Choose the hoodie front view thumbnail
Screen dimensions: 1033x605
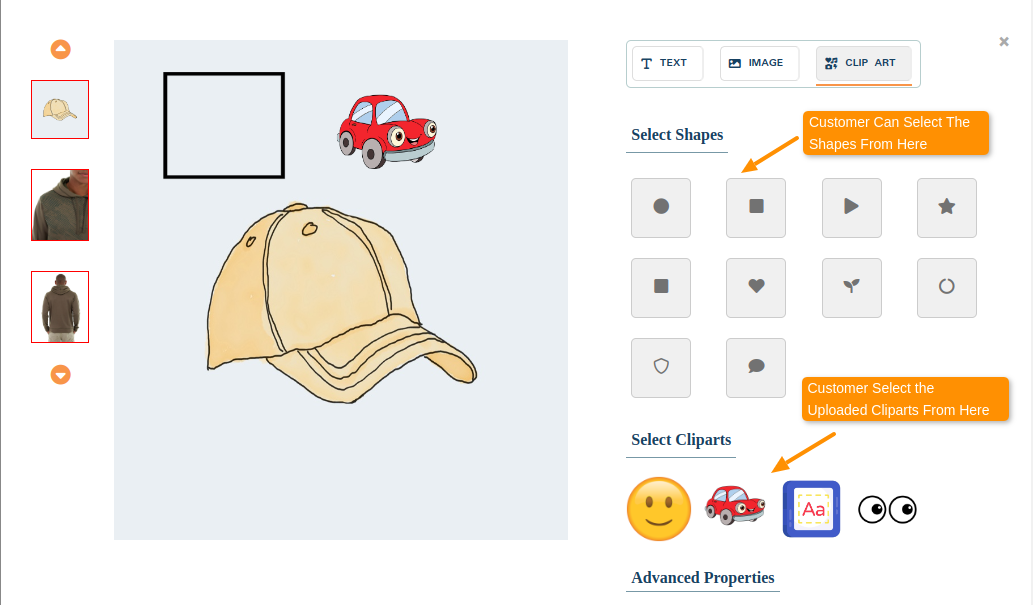[x=59, y=204]
